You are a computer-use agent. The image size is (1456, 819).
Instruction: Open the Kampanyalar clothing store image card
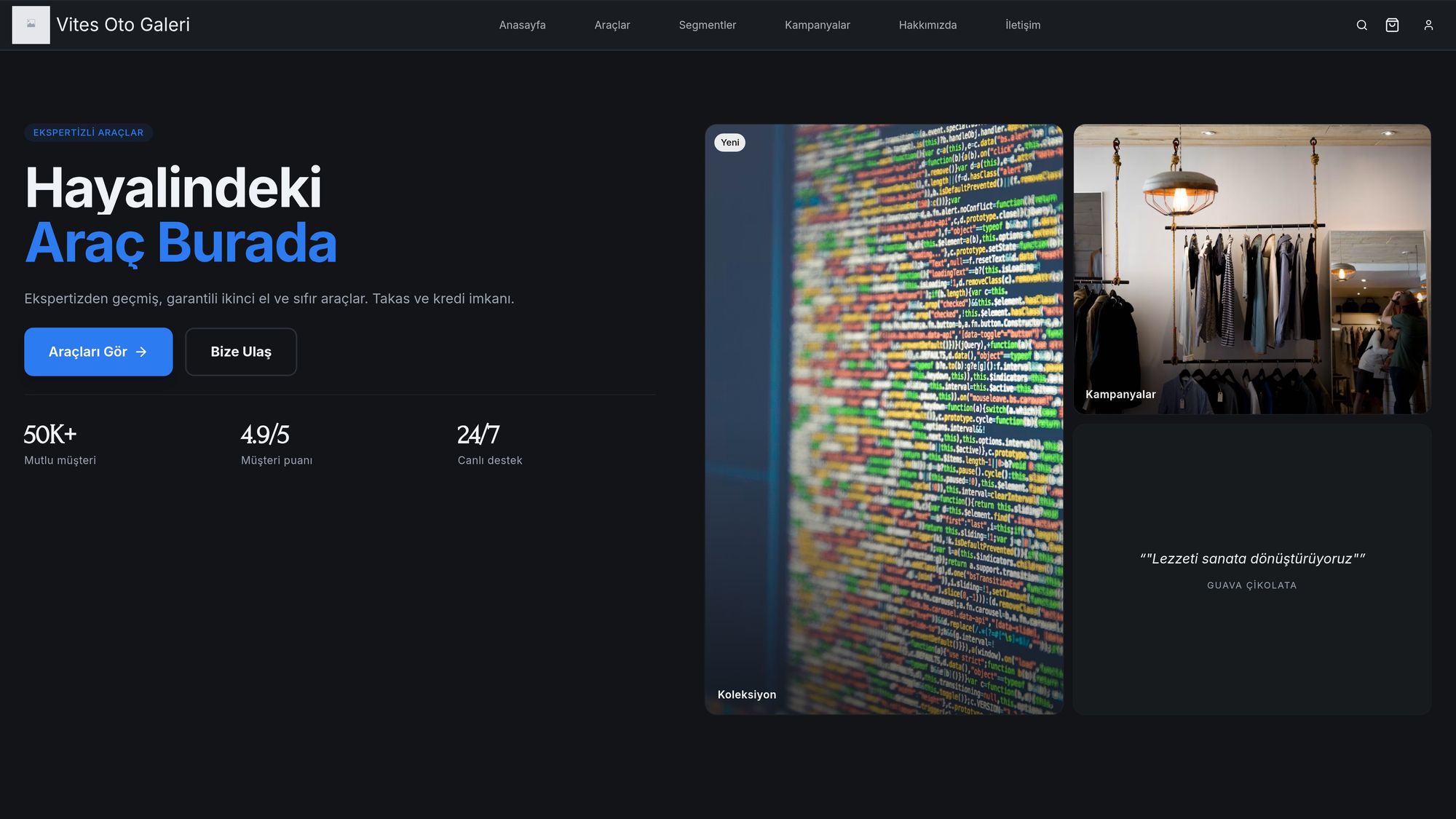pos(1251,269)
